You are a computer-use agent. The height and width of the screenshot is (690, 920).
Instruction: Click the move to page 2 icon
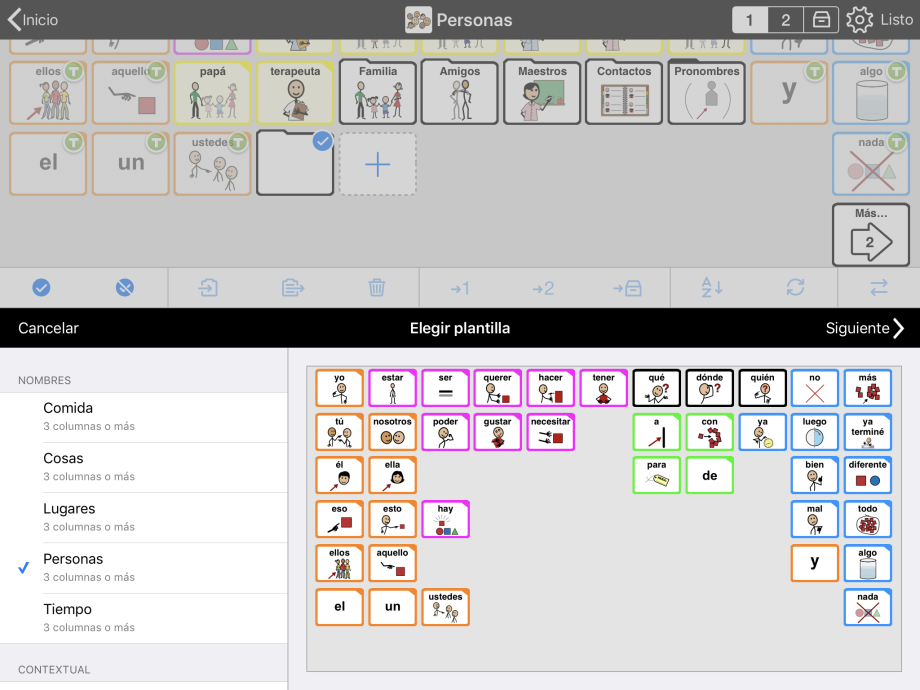coord(543,288)
